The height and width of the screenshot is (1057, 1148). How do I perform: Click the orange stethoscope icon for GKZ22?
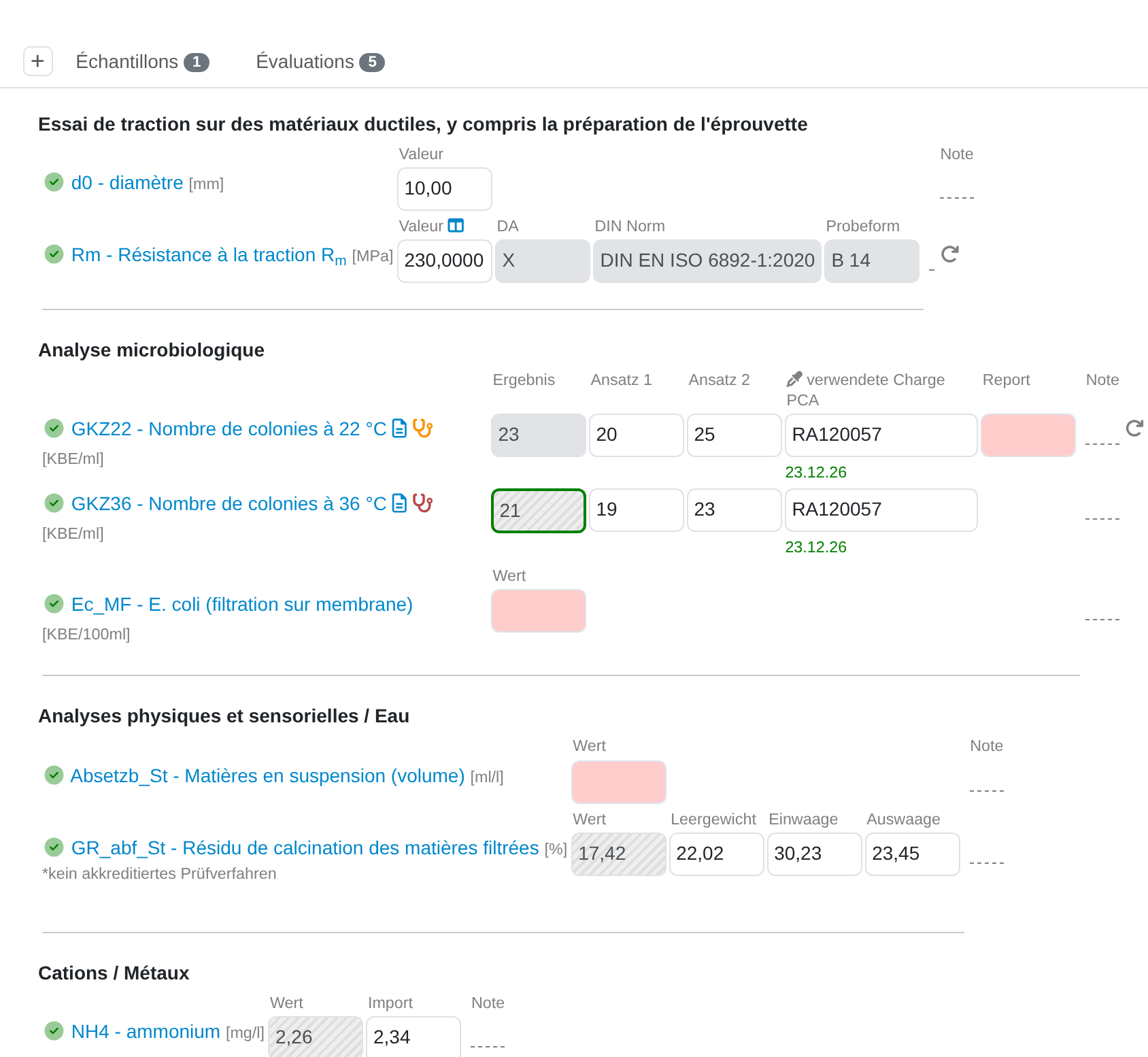[x=422, y=428]
